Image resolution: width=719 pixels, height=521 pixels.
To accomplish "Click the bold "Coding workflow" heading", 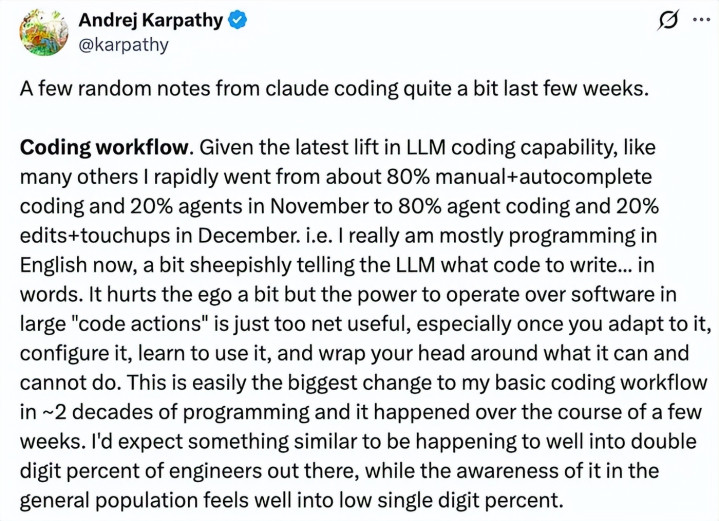I will pyautogui.click(x=104, y=149).
